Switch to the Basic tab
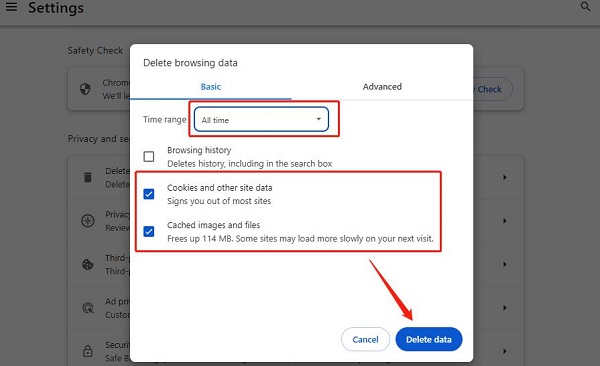Screen dimensions: 600x366 pos(211,87)
